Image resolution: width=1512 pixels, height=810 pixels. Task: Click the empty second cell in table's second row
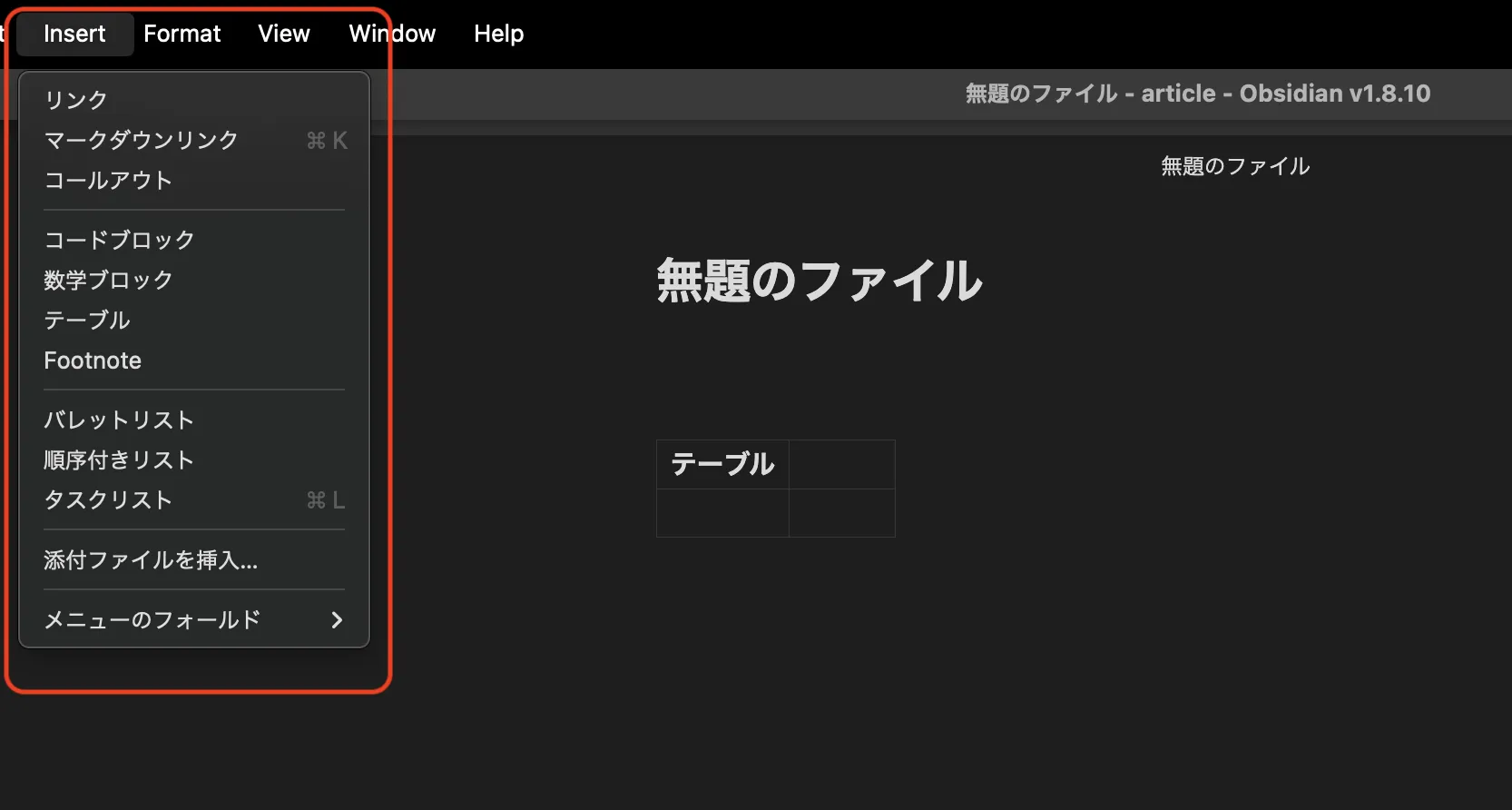tap(842, 513)
